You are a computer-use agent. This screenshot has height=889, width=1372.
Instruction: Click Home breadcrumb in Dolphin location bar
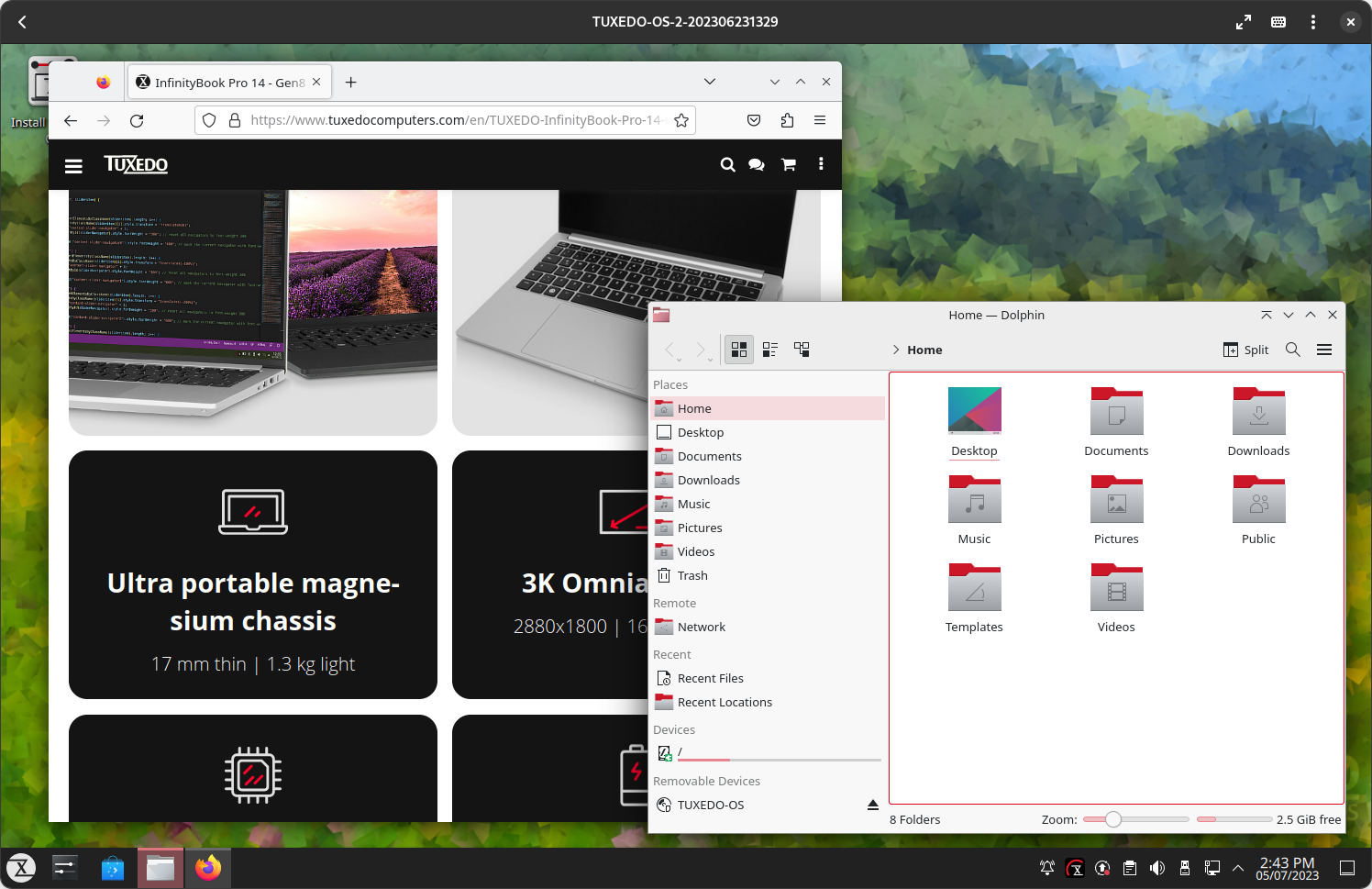924,350
